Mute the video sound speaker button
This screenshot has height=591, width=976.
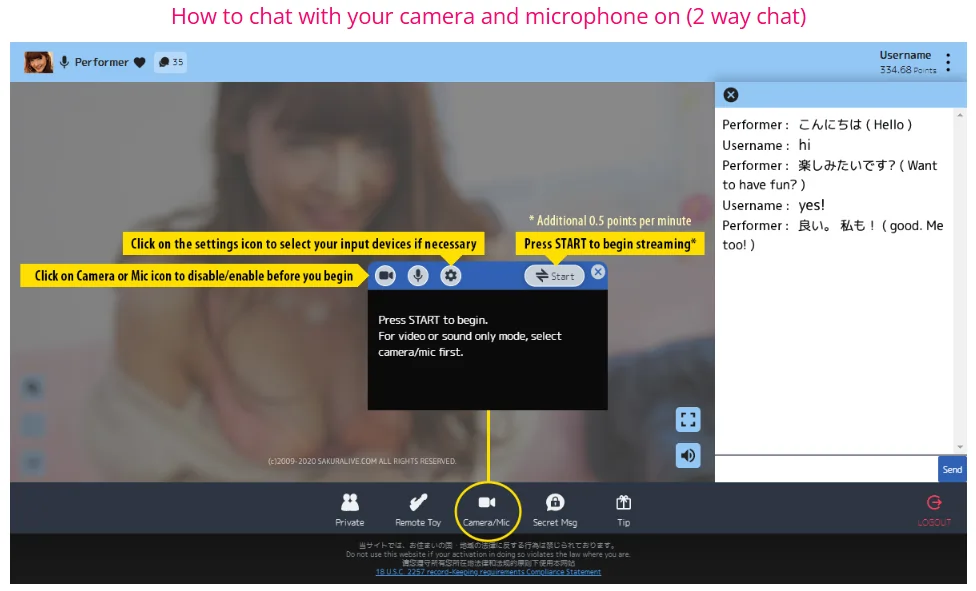[x=688, y=455]
